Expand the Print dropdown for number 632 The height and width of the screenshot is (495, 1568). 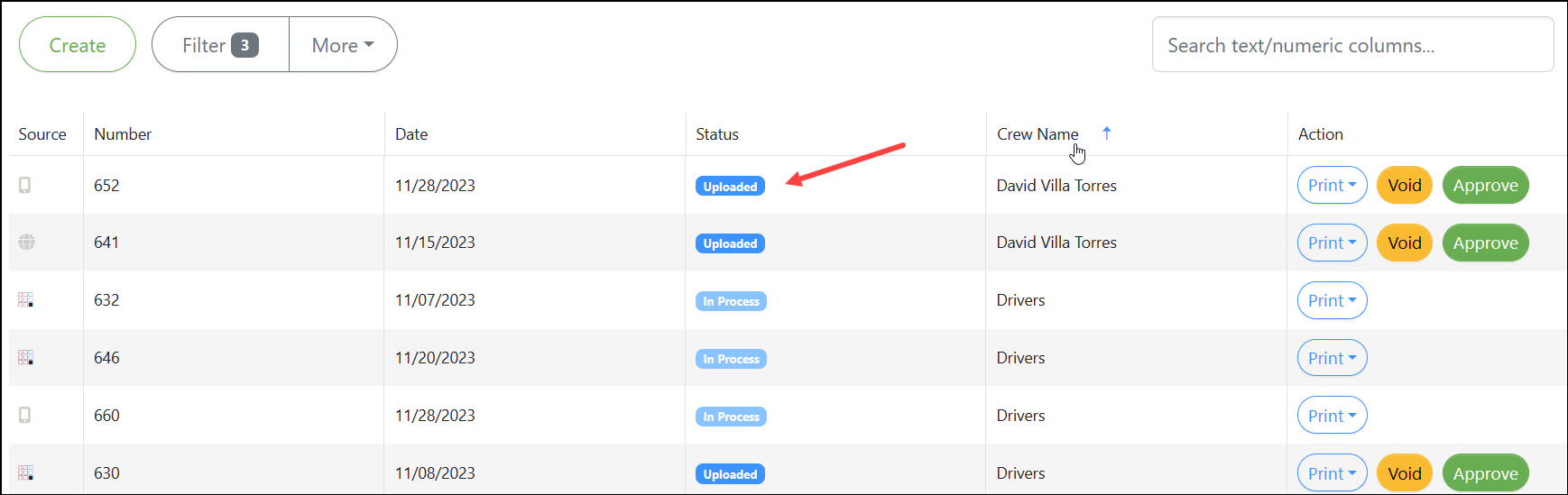pos(1332,300)
